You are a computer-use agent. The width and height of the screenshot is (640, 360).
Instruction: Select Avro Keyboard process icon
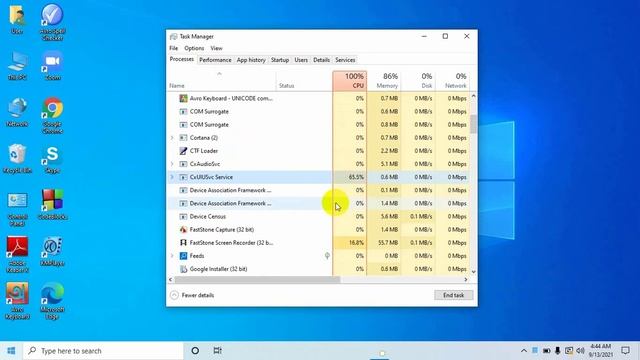tap(183, 98)
